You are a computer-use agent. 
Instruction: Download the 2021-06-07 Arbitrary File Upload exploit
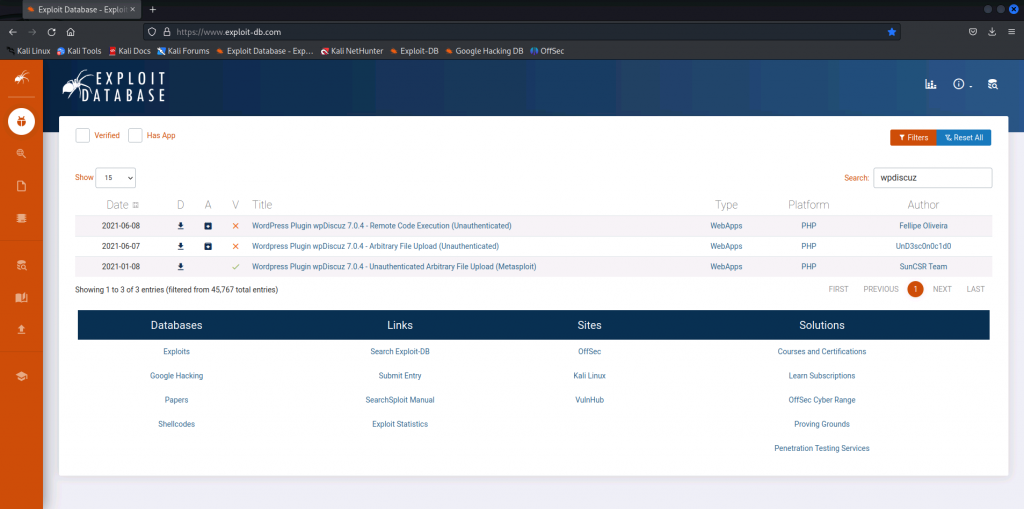[x=181, y=246]
